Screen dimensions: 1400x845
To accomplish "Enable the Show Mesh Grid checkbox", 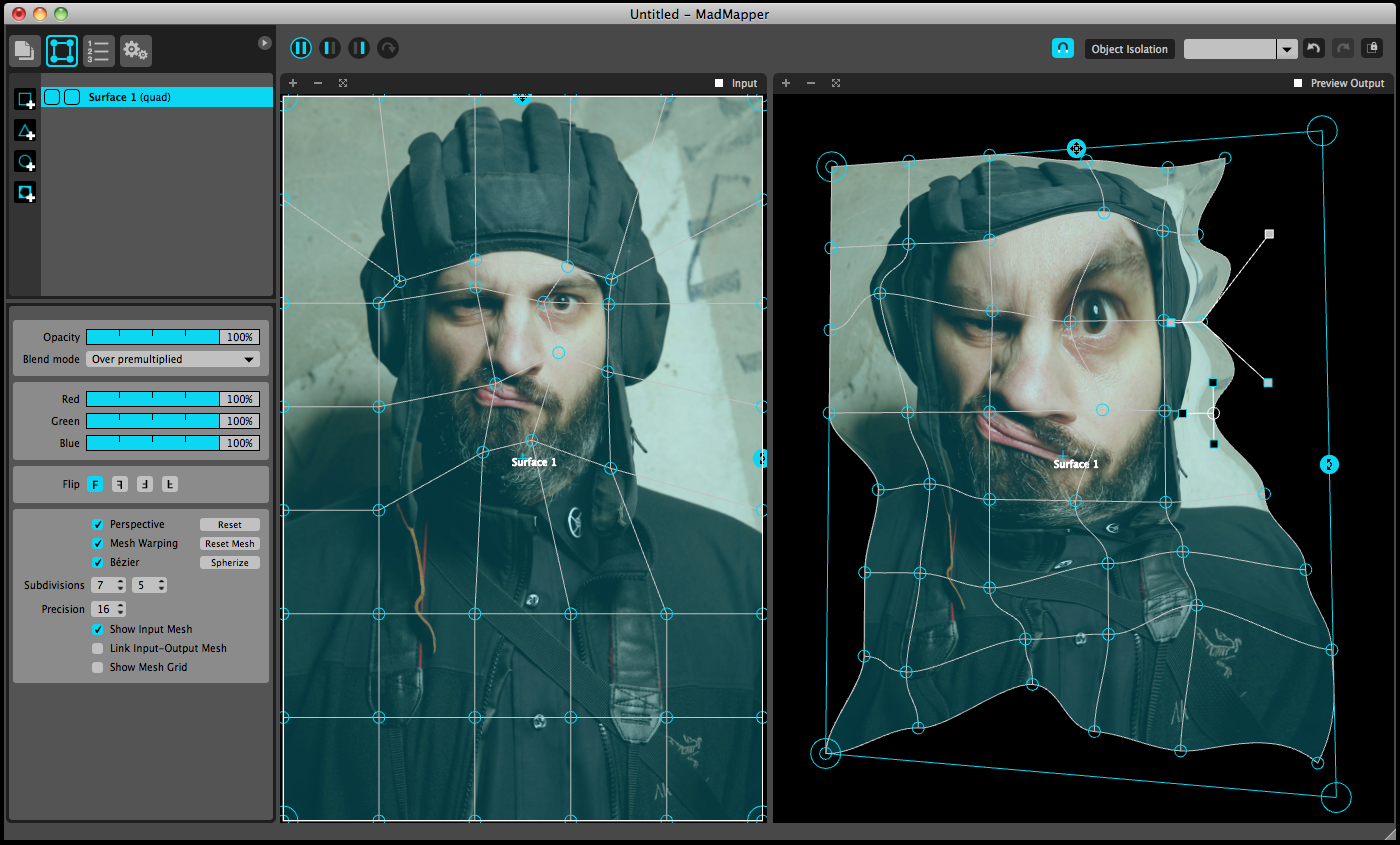I will tap(98, 668).
